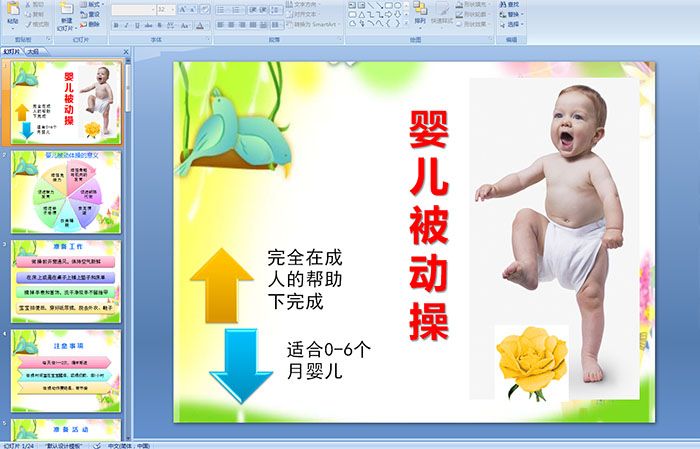
Task: Align text right
Action: click(242, 25)
